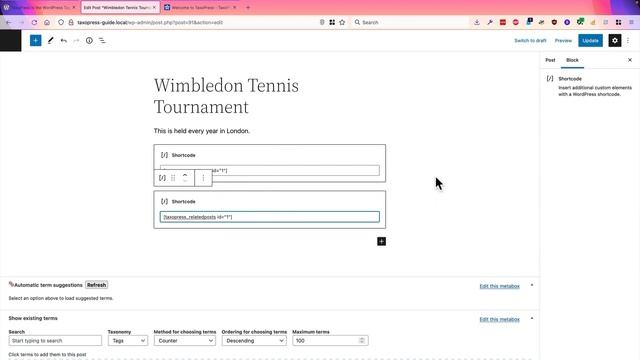Open browser hamburger menu

click(x=631, y=22)
